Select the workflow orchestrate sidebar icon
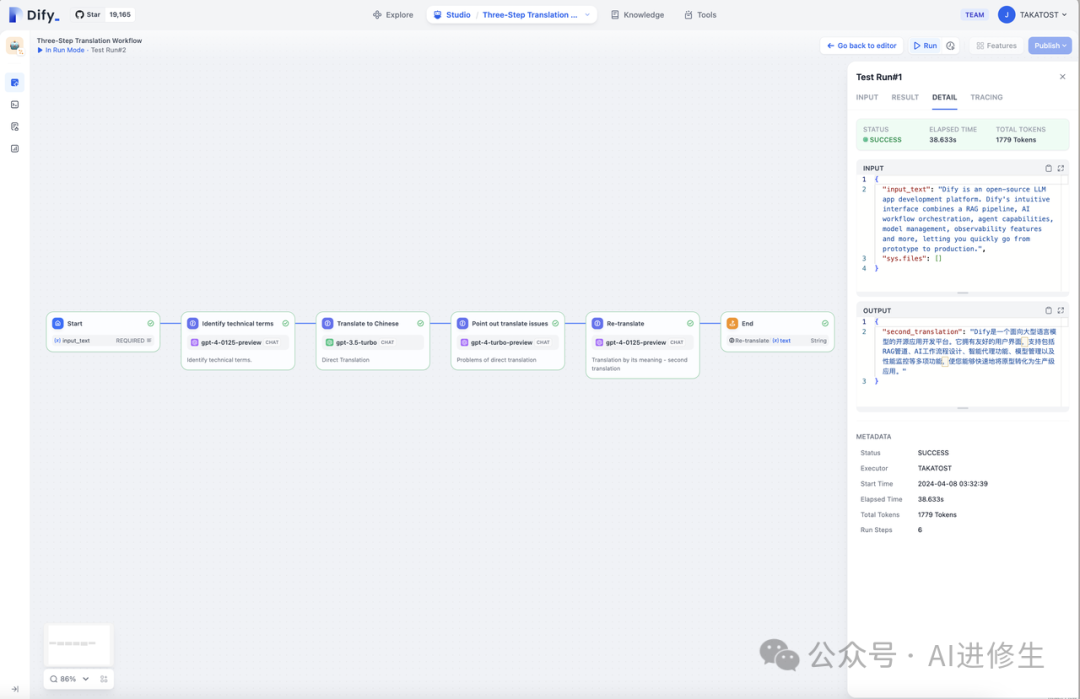 point(14,83)
